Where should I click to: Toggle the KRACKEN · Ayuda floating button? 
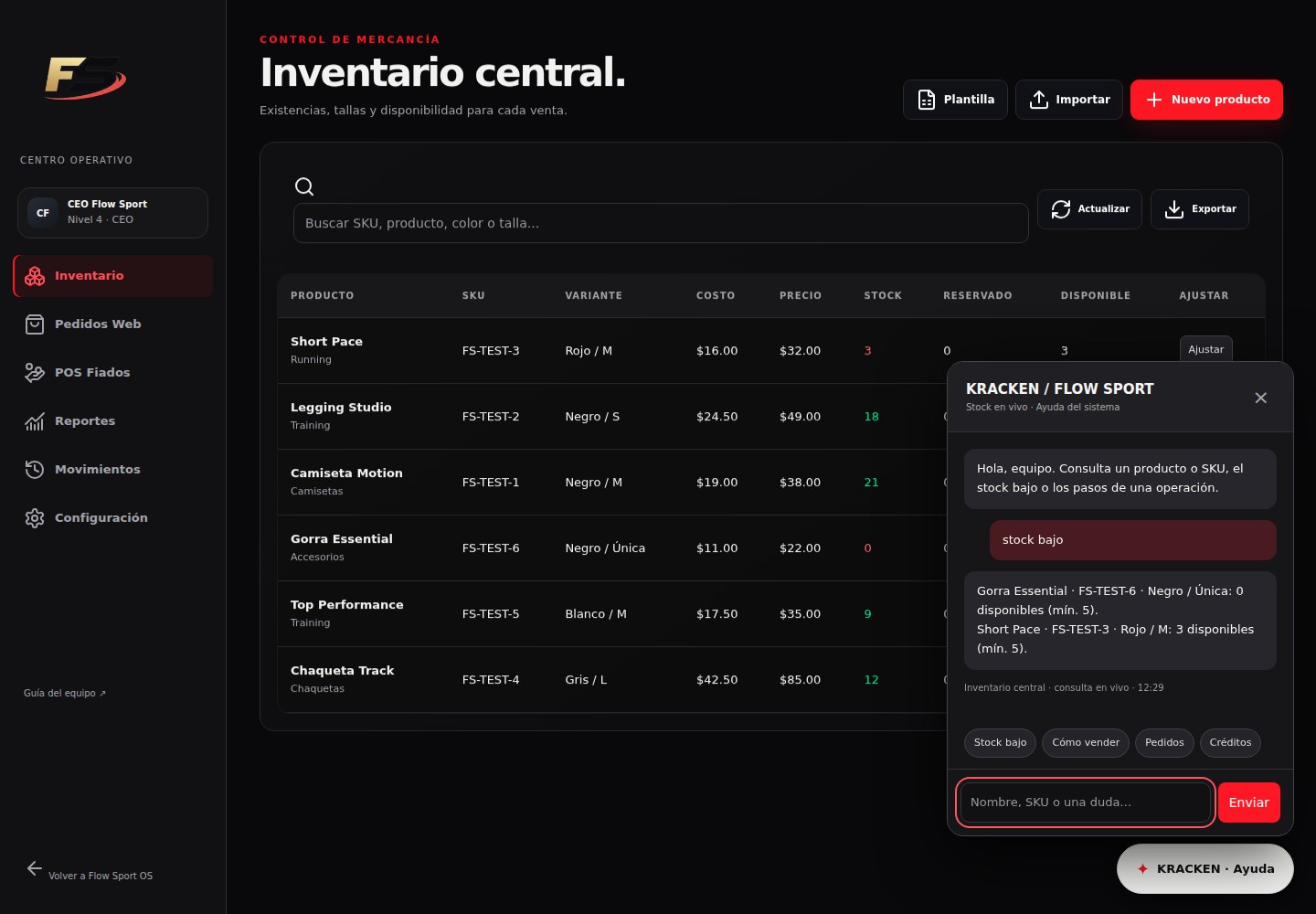(x=1205, y=868)
